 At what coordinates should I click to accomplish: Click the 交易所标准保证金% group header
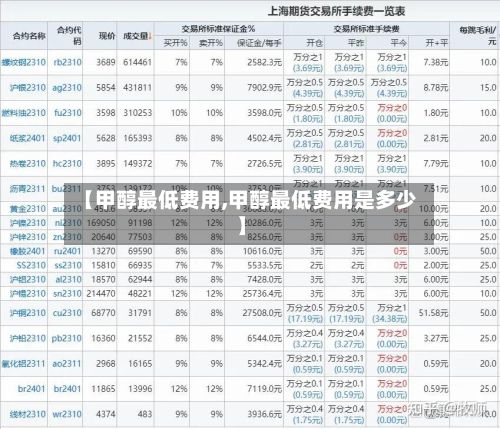click(x=219, y=29)
